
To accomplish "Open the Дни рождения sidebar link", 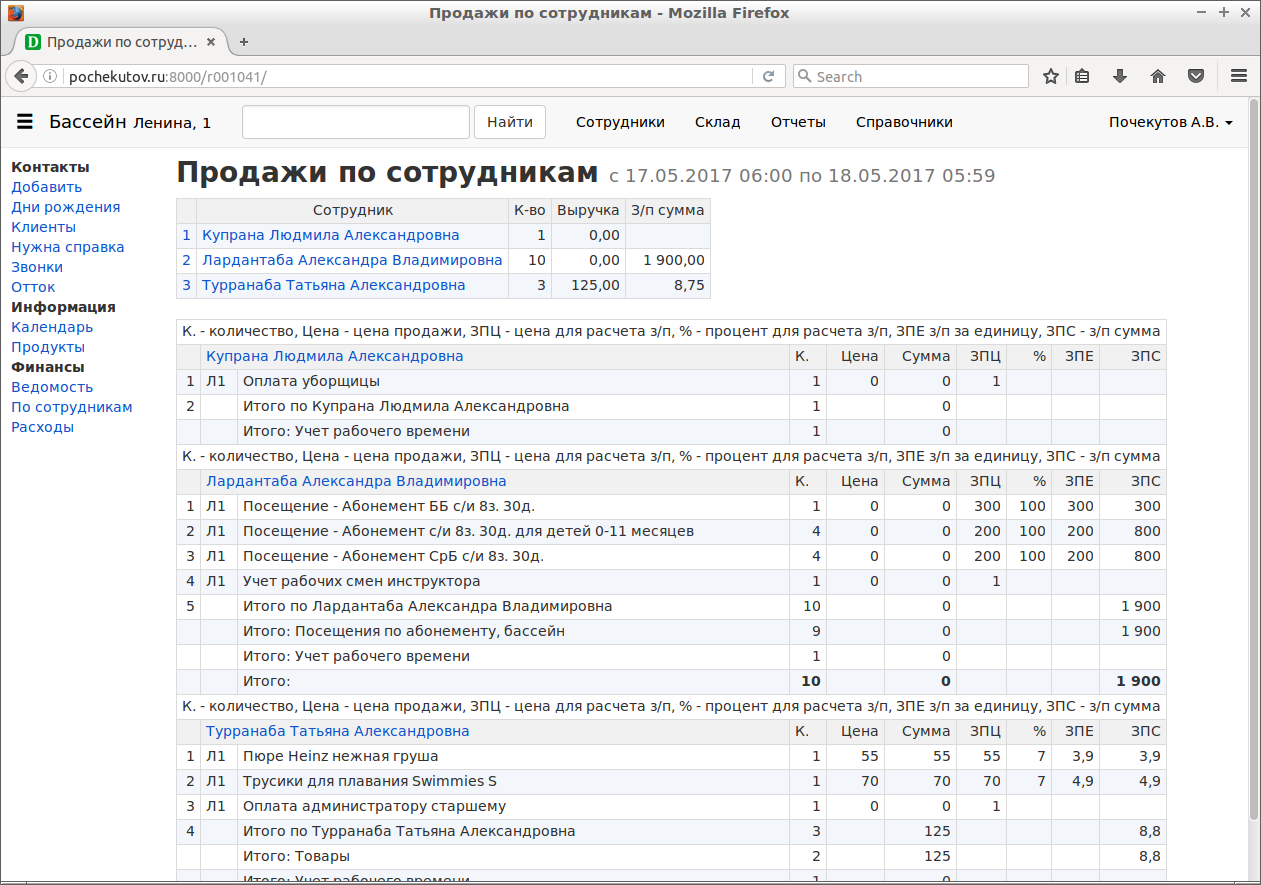I will tap(66, 207).
